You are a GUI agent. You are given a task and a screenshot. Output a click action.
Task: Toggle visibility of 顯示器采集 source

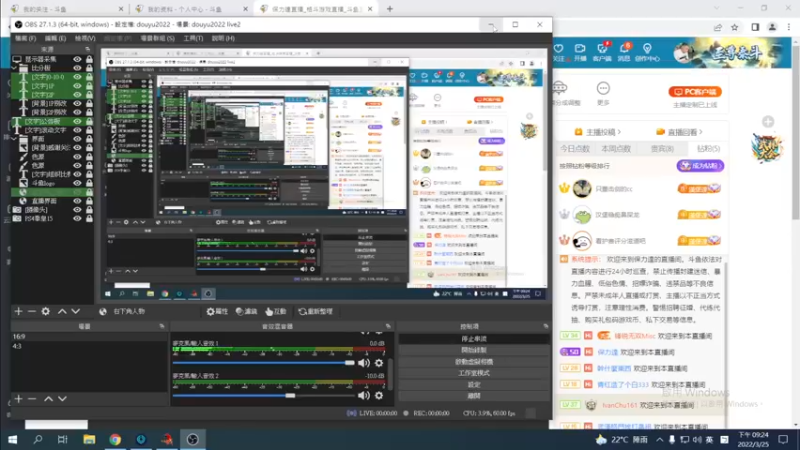[x=77, y=59]
